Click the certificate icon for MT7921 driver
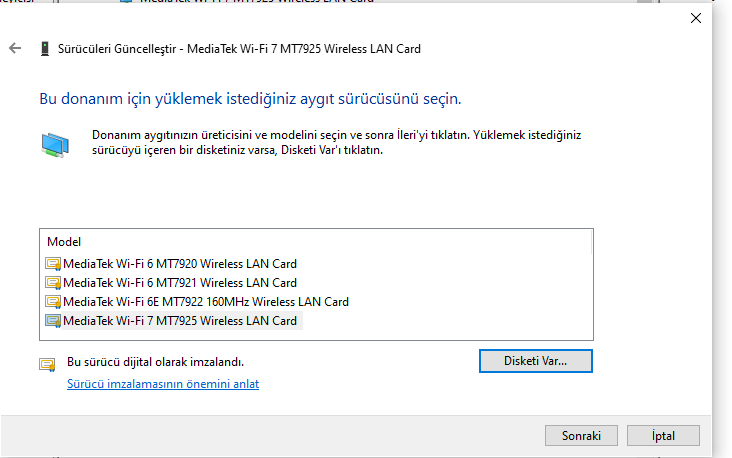 click(x=53, y=283)
